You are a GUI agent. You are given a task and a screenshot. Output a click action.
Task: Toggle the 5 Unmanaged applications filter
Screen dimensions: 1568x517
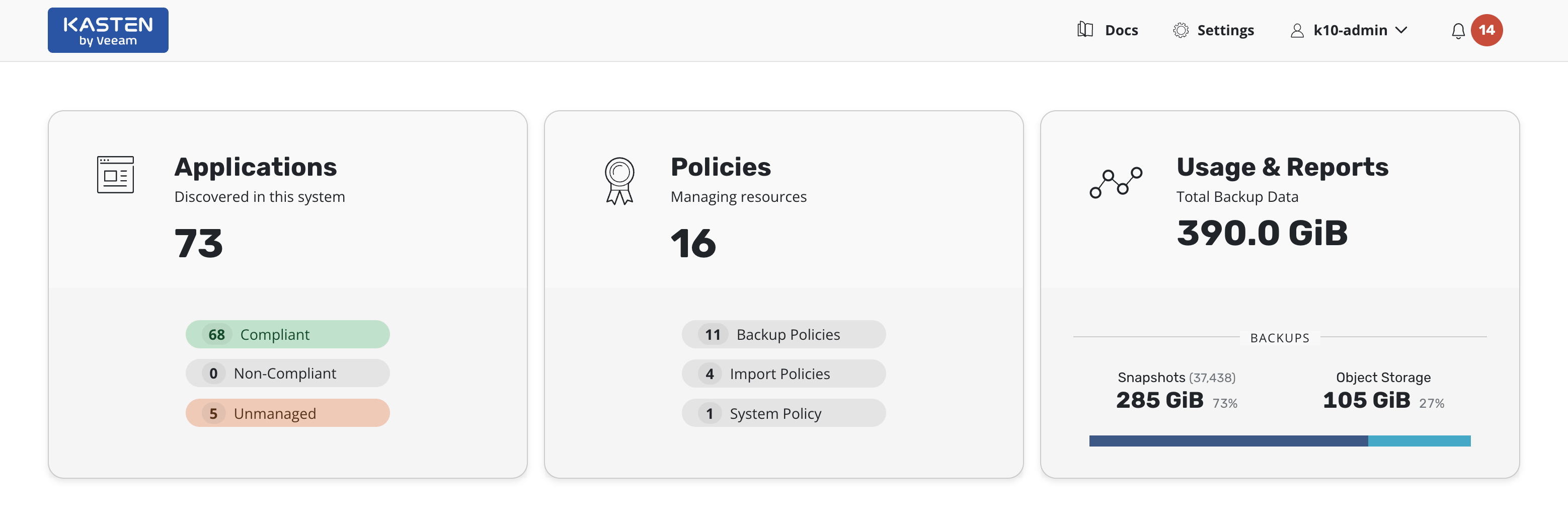click(287, 413)
